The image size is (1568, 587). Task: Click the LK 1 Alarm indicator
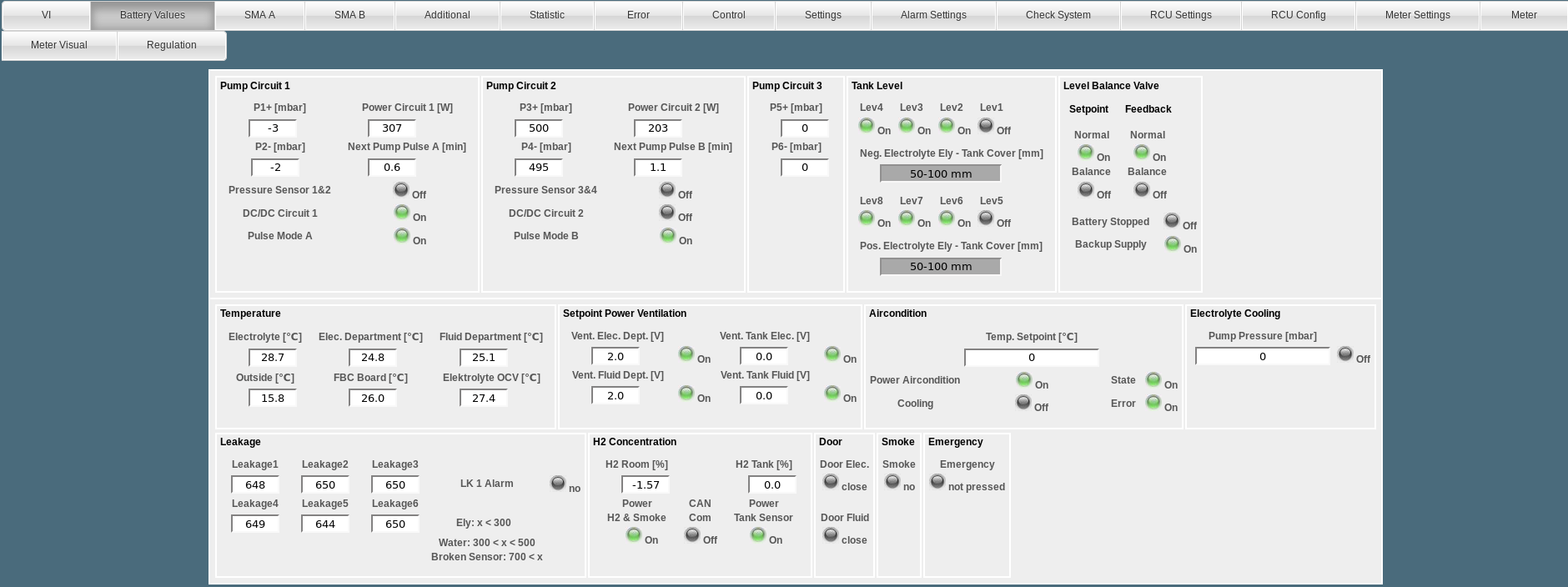[558, 484]
